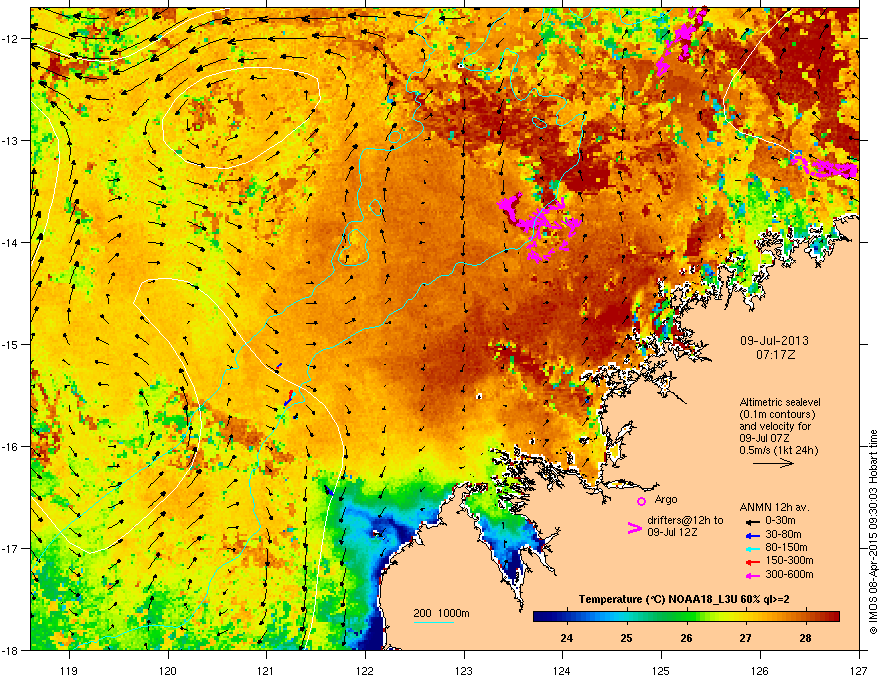Click longitude axis label 125
Screen dimensions: 880x680
pyautogui.click(x=662, y=671)
